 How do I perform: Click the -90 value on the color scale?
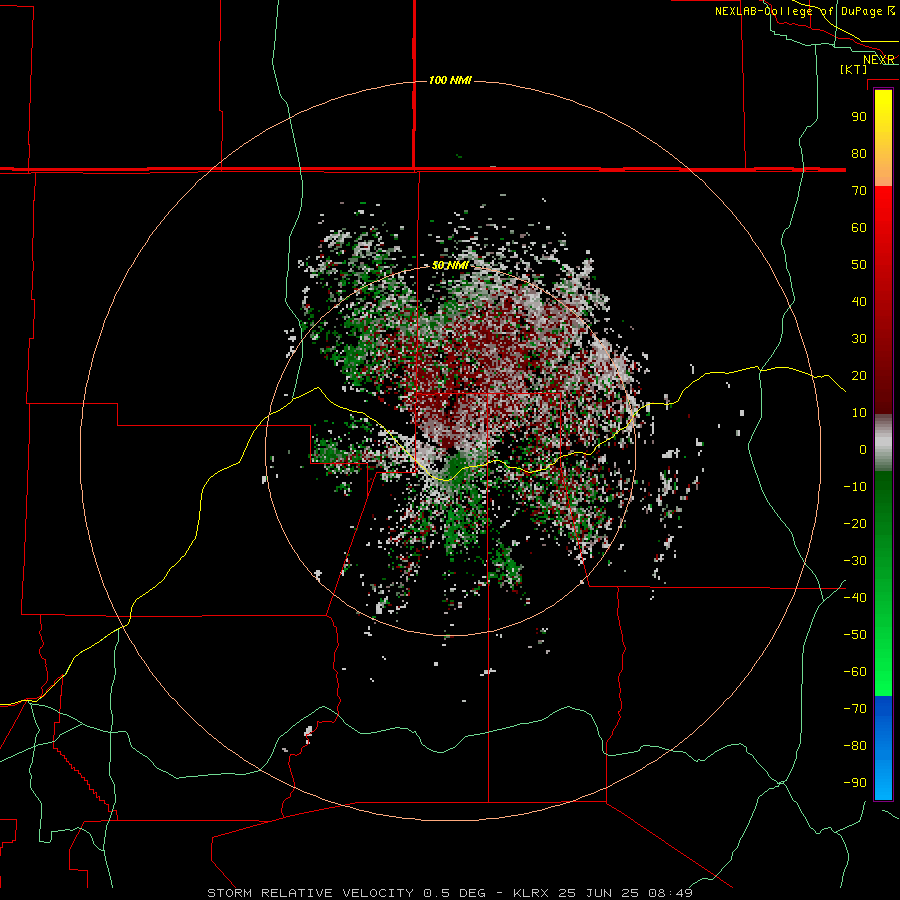point(855,783)
